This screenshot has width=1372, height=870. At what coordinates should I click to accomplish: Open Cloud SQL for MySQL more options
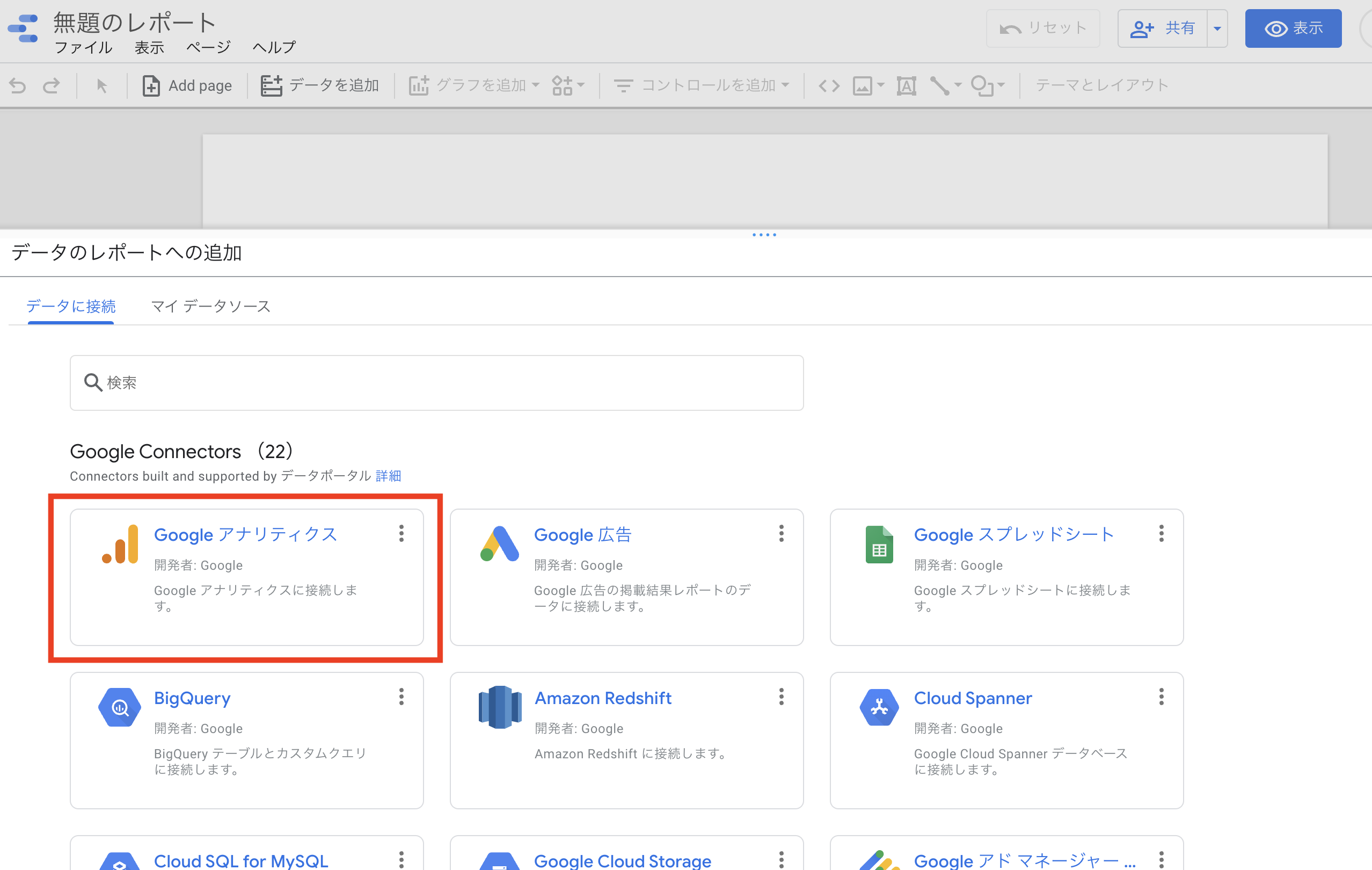402,859
